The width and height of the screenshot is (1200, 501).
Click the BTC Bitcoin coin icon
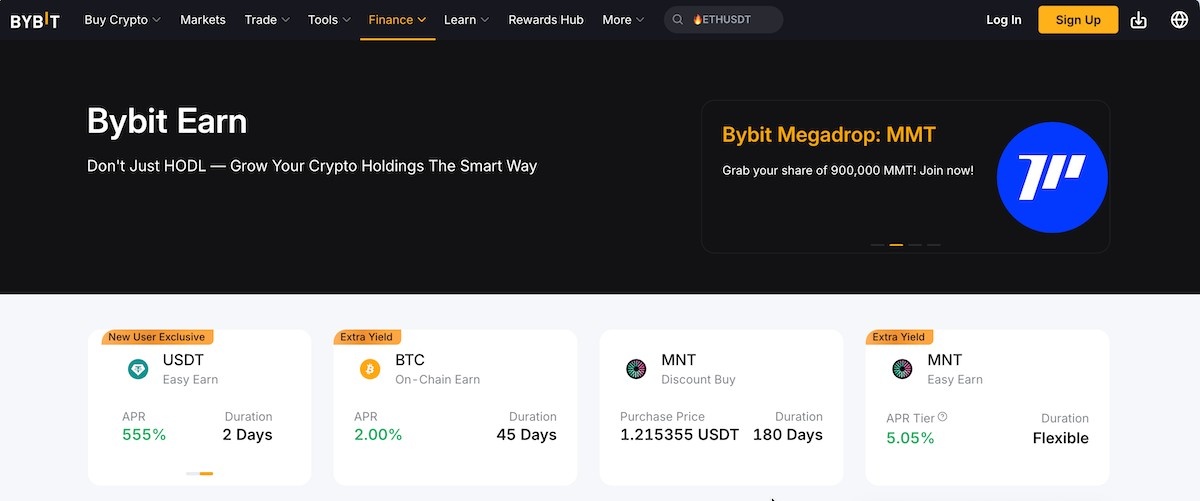[370, 369]
